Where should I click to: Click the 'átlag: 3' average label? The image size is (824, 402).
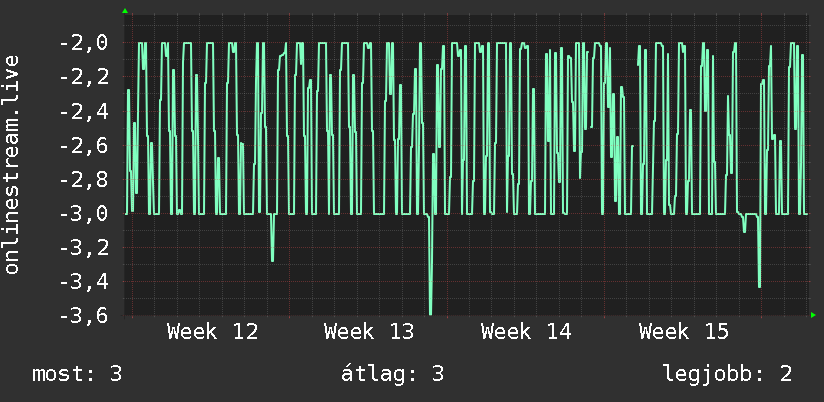(x=393, y=374)
